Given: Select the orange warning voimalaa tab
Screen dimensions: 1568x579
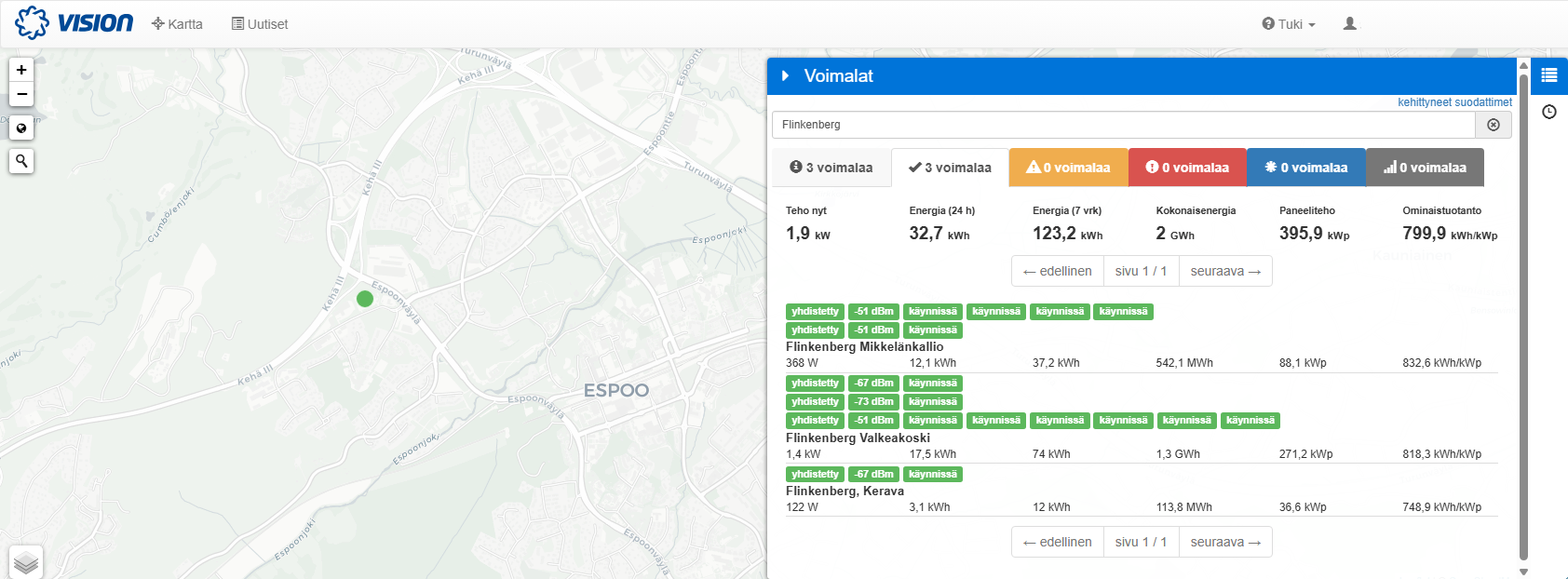Looking at the screenshot, I should click(1068, 168).
